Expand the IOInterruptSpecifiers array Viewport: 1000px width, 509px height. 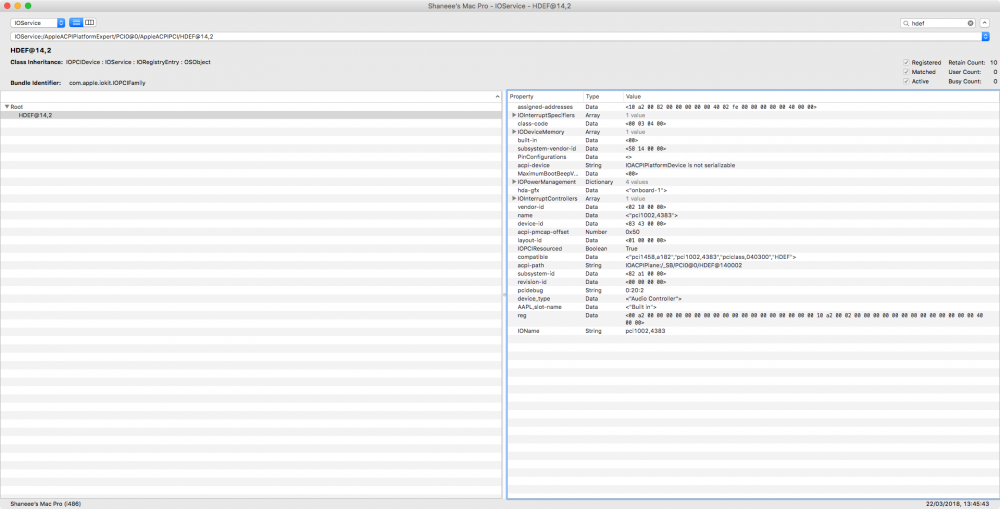514,115
